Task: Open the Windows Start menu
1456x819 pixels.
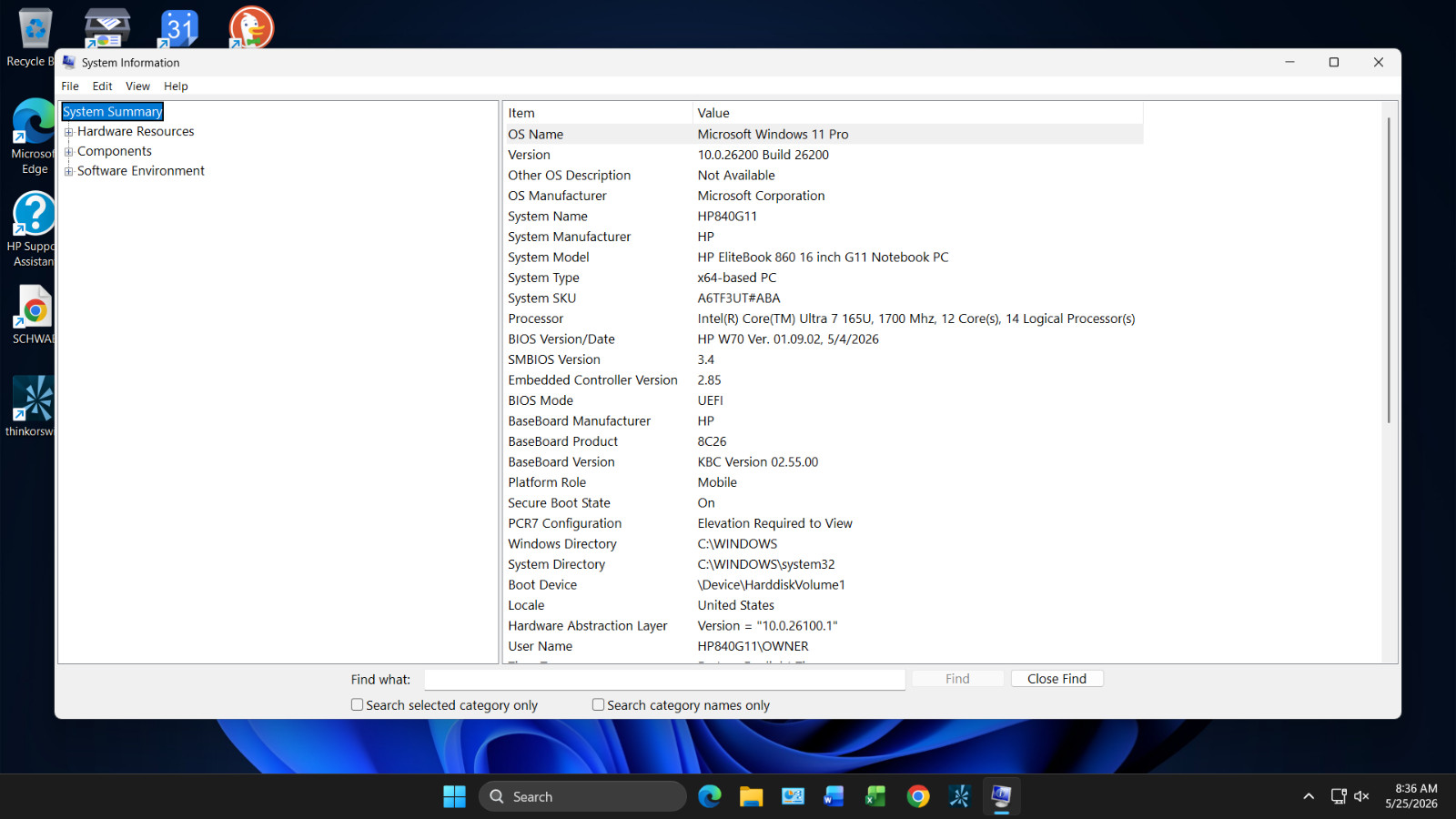Action: pyautogui.click(x=454, y=796)
